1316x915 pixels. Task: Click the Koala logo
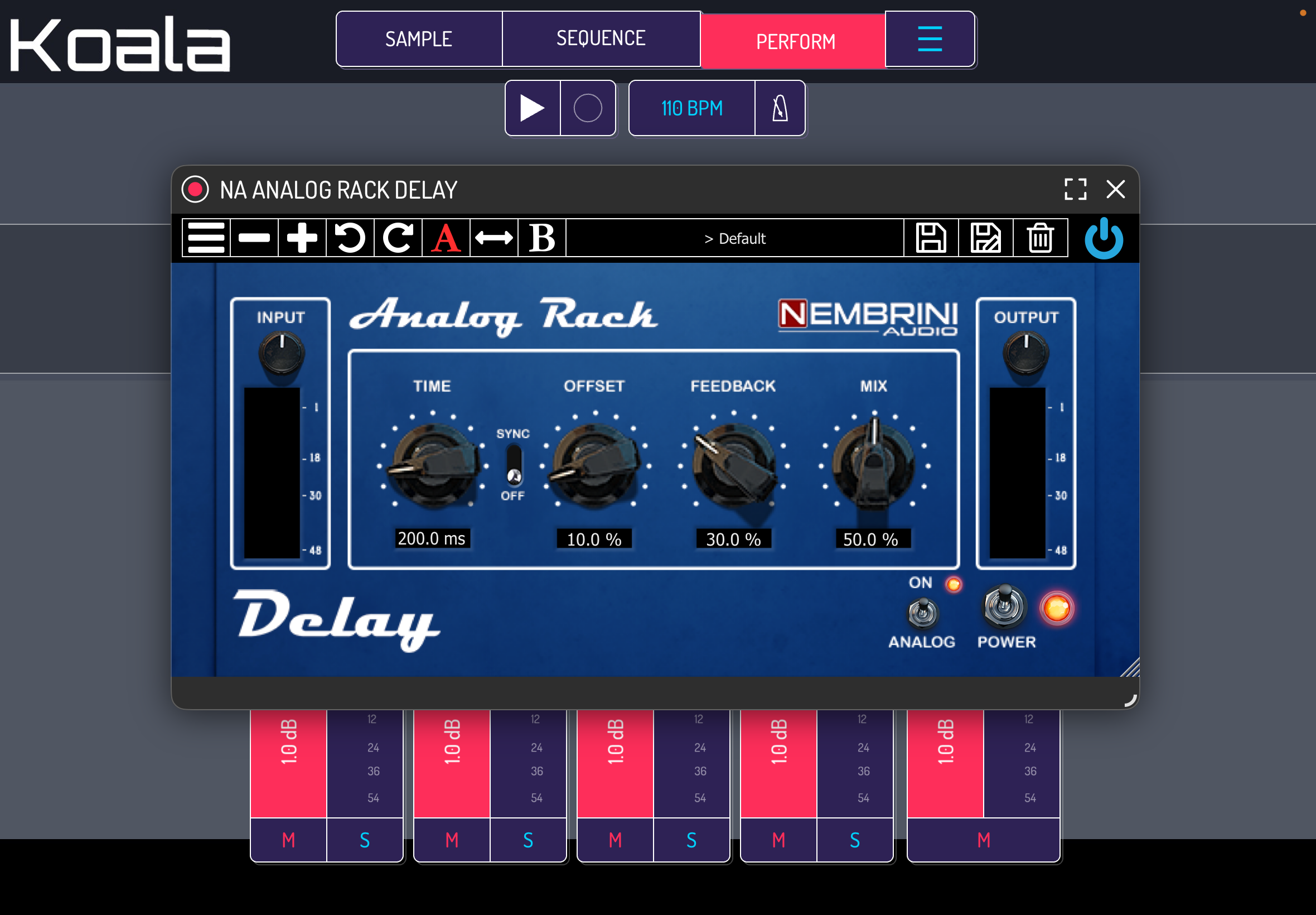click(120, 44)
